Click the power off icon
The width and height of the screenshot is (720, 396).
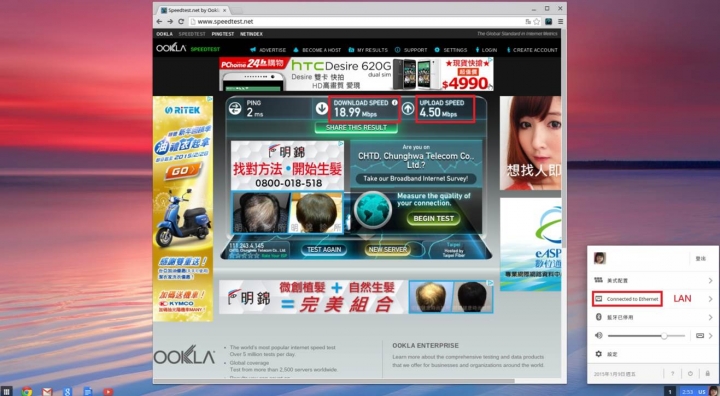[x=690, y=374]
